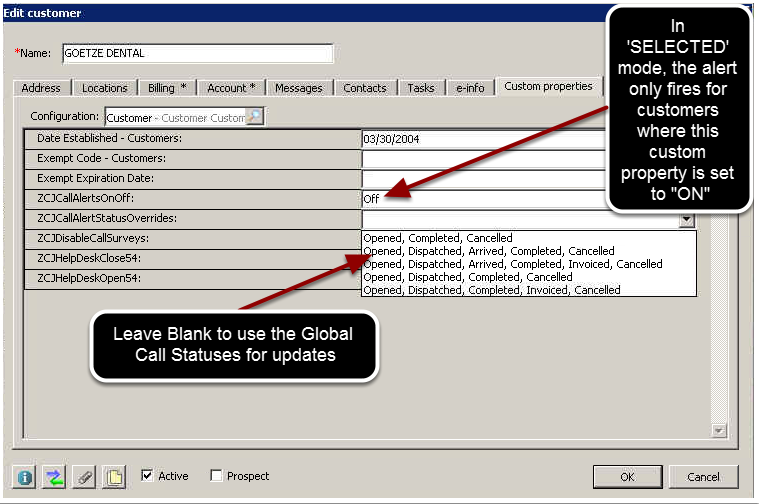Collapse the ZCJCallAlertStatusOverrides dropdown arrow

[x=686, y=220]
